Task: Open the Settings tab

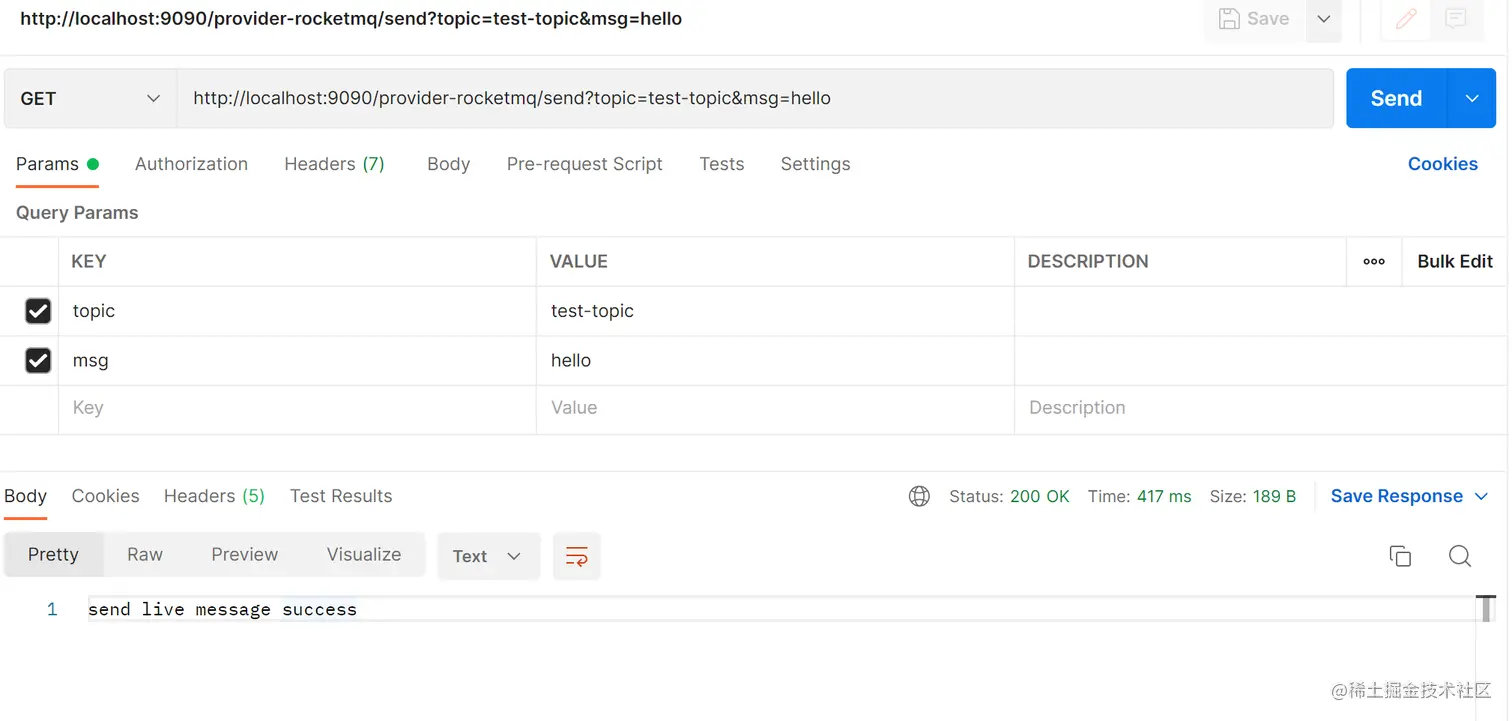Action: point(815,164)
